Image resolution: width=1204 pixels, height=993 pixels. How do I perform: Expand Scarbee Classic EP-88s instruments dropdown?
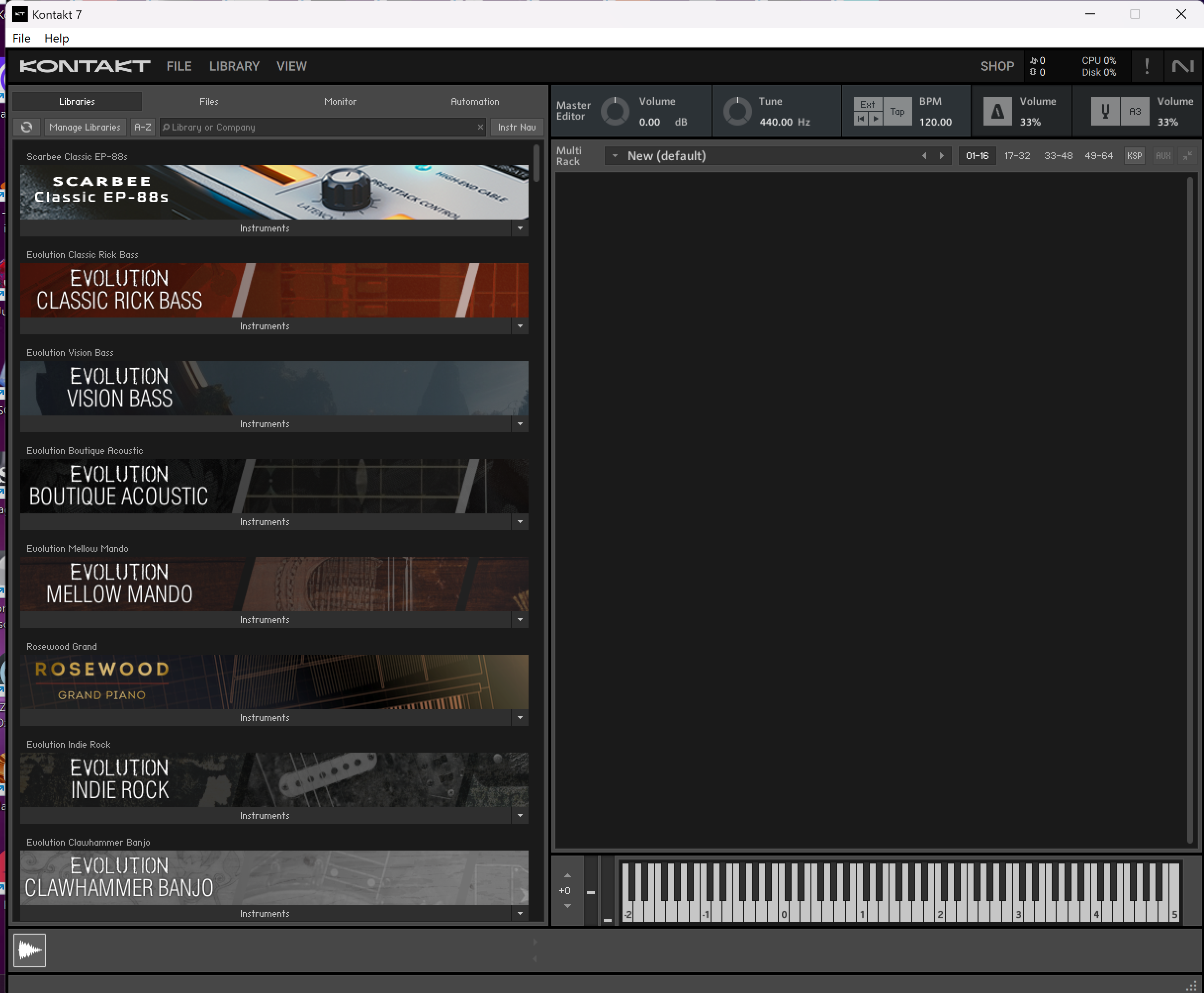coord(520,227)
